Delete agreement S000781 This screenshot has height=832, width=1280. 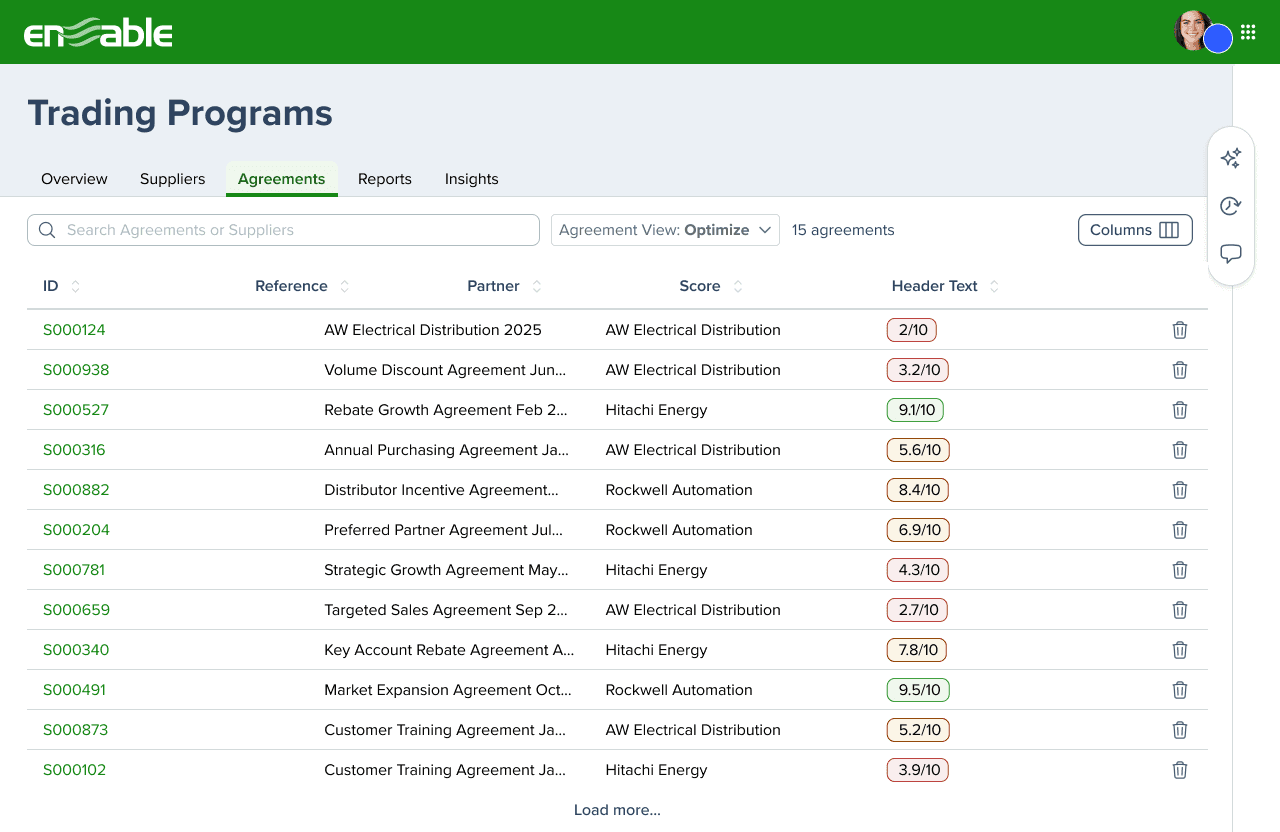click(1180, 570)
